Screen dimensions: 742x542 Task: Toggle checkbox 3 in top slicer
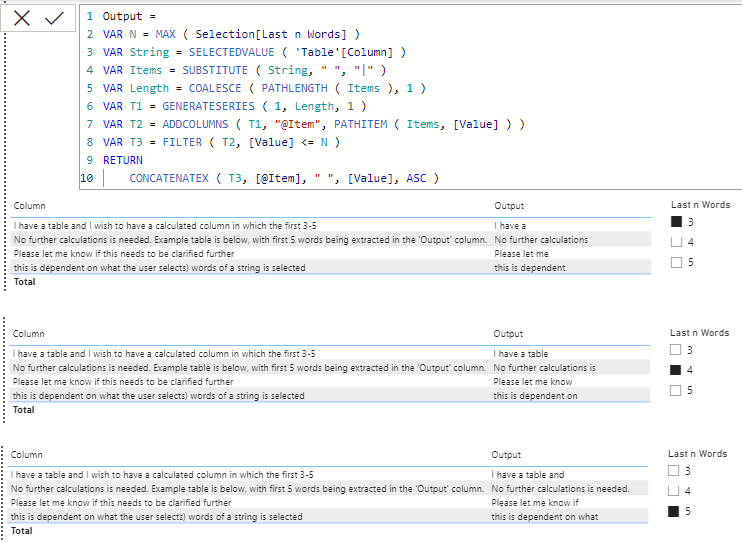(677, 222)
